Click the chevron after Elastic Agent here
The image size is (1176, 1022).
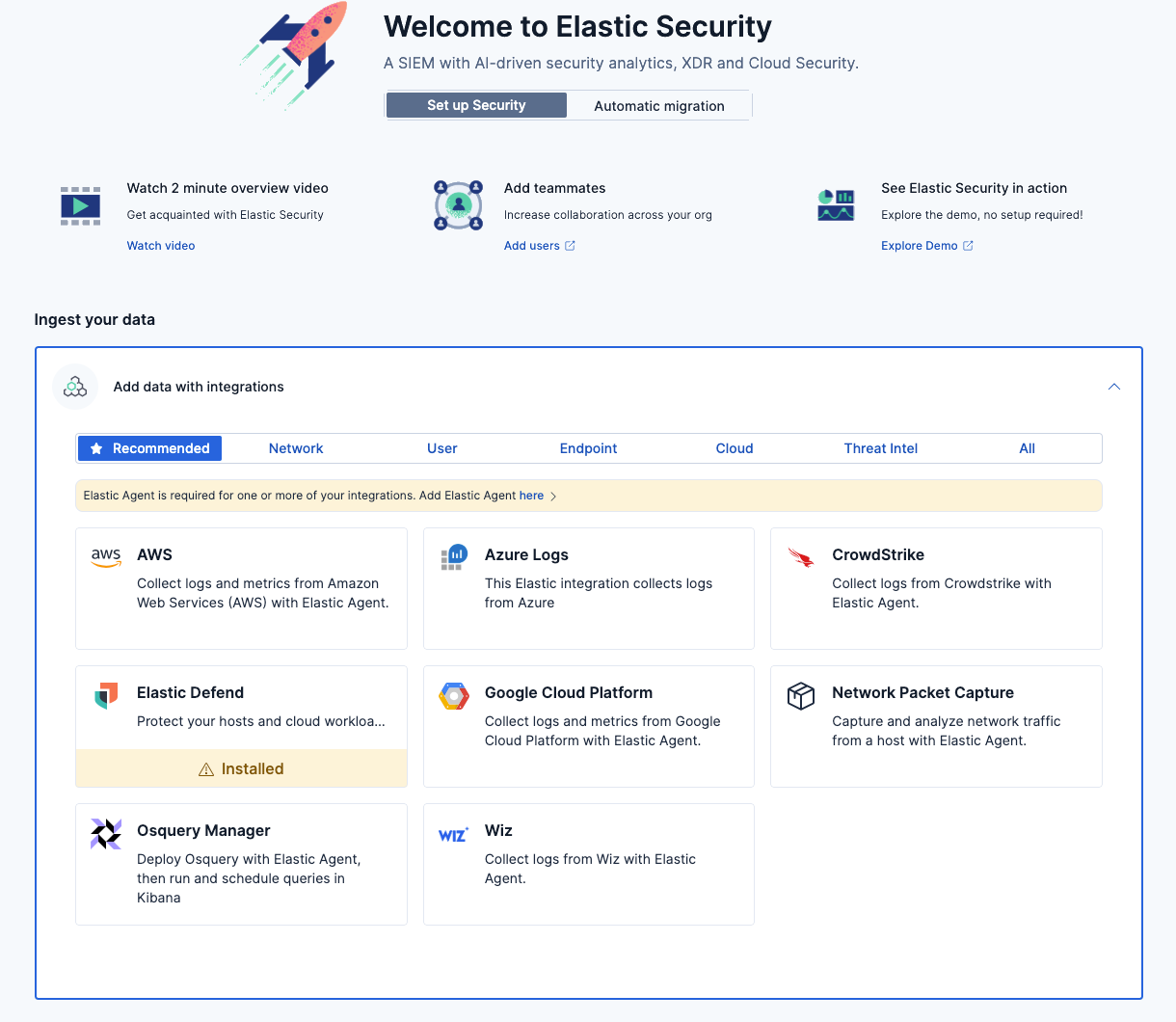click(x=553, y=497)
